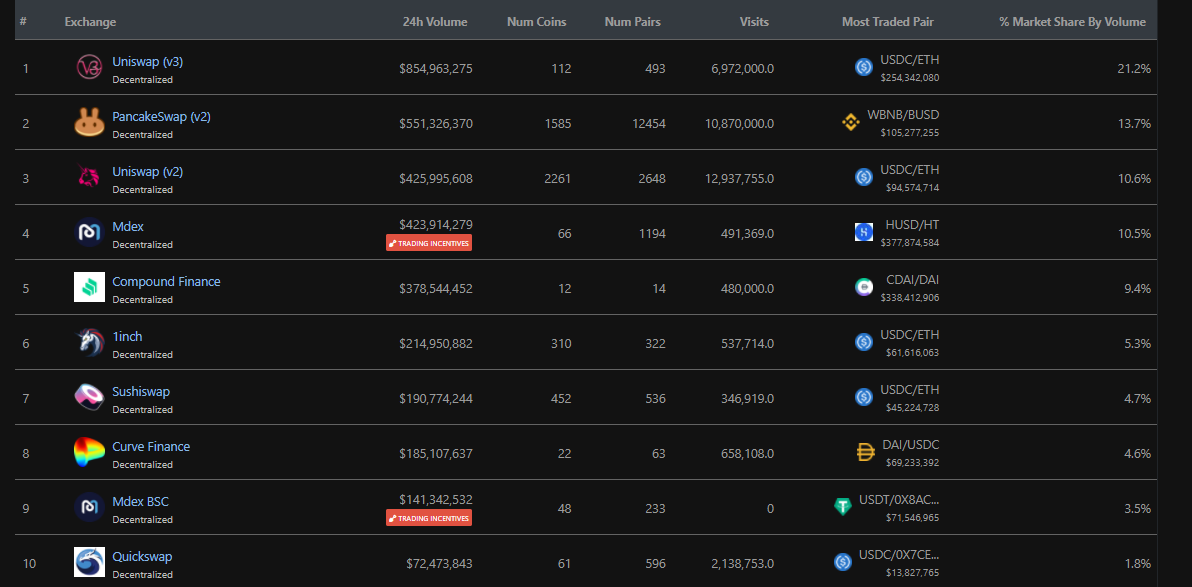Click the Mdex logo in row 4
The image size is (1192, 587).
89,232
